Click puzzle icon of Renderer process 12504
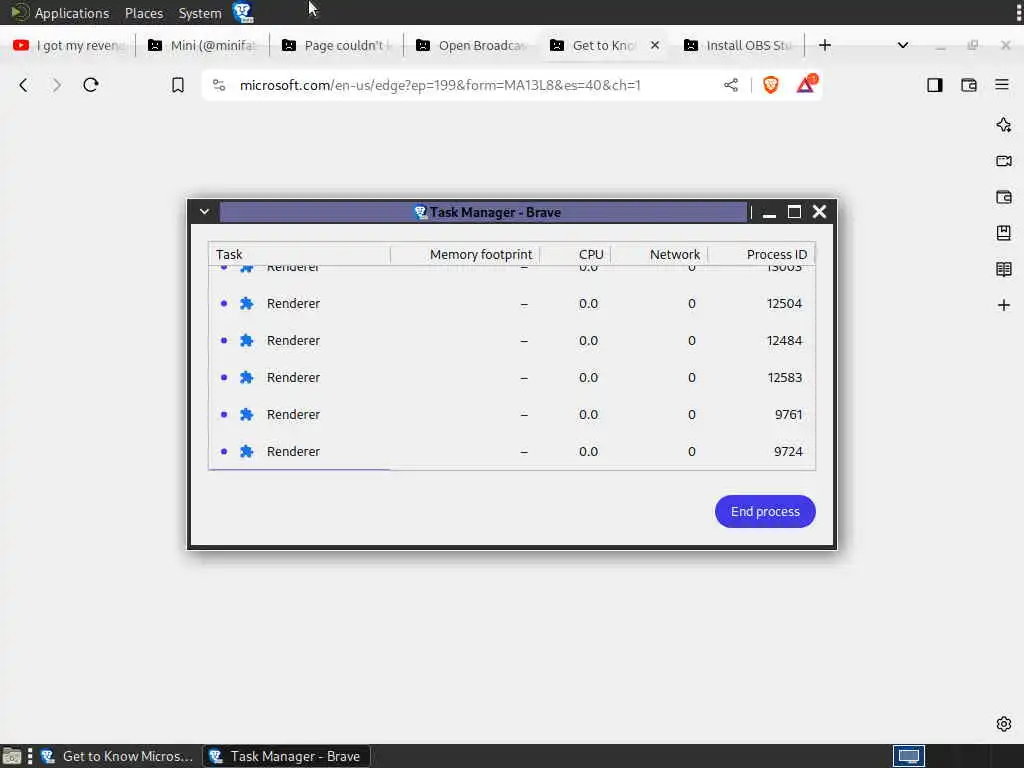Screen dimensions: 1024x768 pyautogui.click(x=246, y=304)
